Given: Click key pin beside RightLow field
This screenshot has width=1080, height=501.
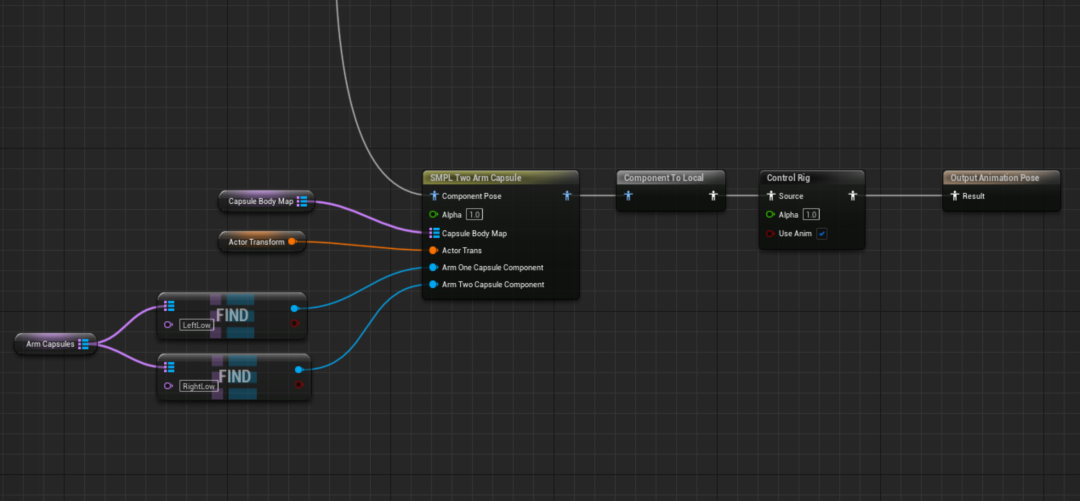Looking at the screenshot, I should (168, 386).
